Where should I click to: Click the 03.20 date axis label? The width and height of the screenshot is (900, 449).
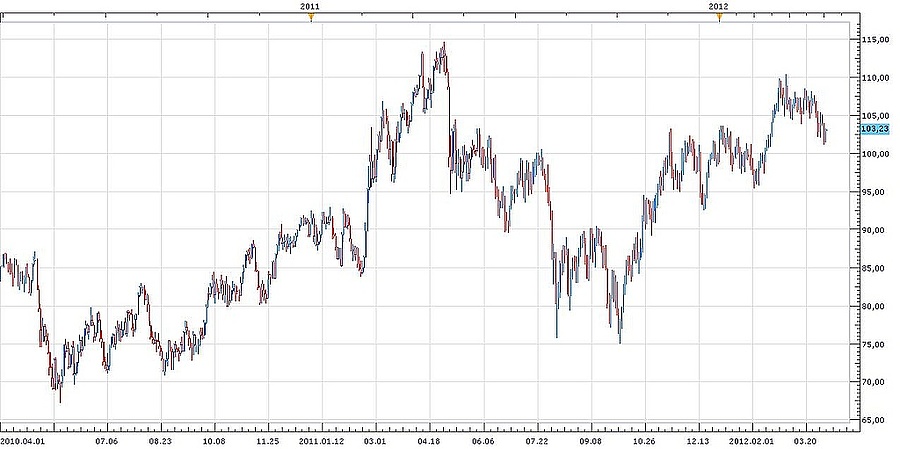(x=806, y=439)
